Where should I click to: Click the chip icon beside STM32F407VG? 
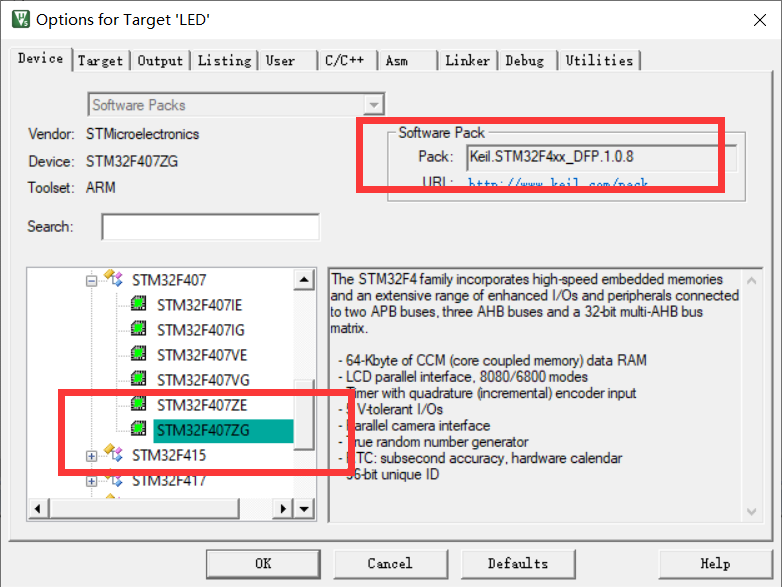138,378
